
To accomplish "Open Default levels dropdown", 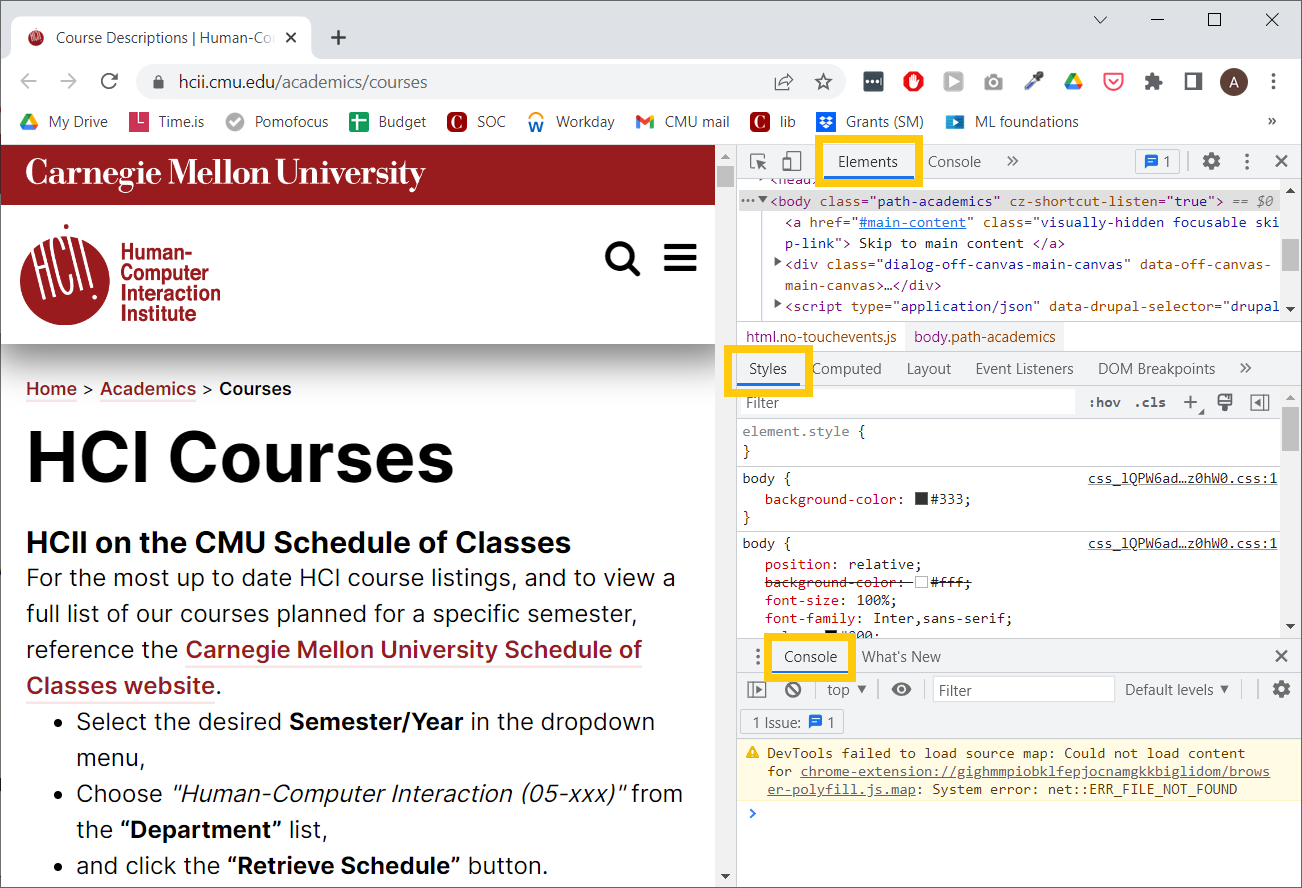I will 1176,690.
